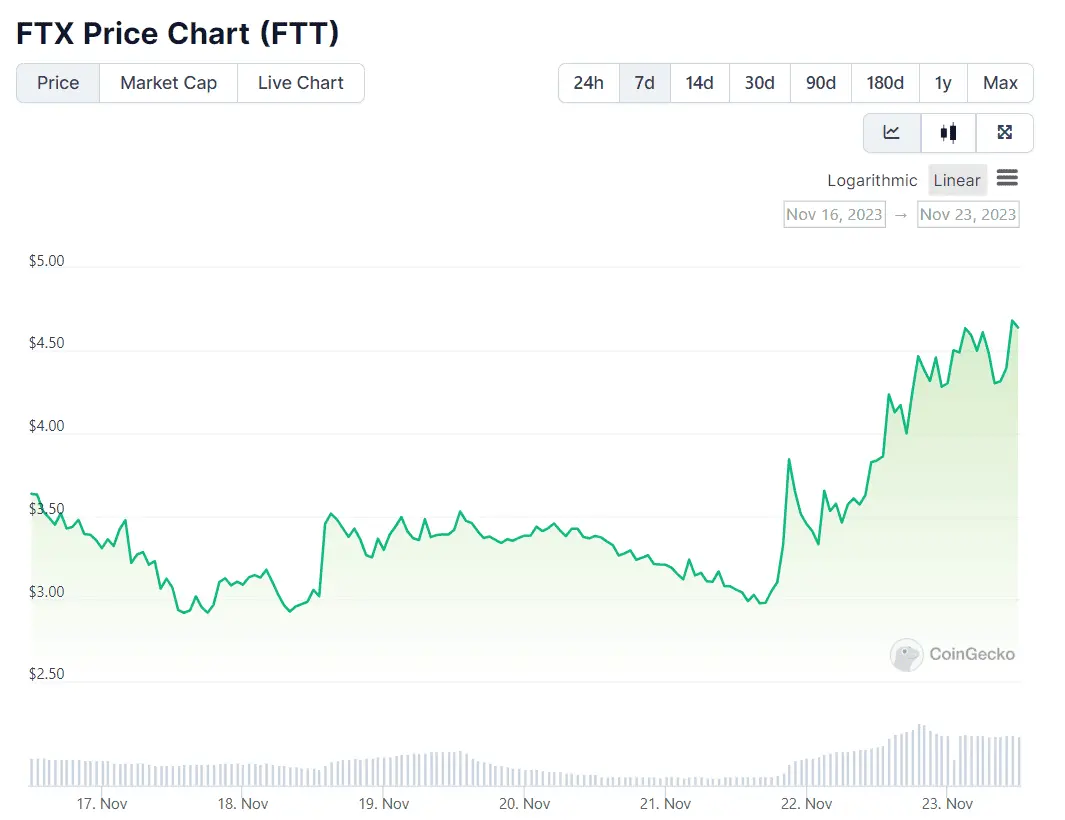Open the chart export hamburger menu icon
This screenshot has height=820, width=1065.
[x=1008, y=178]
